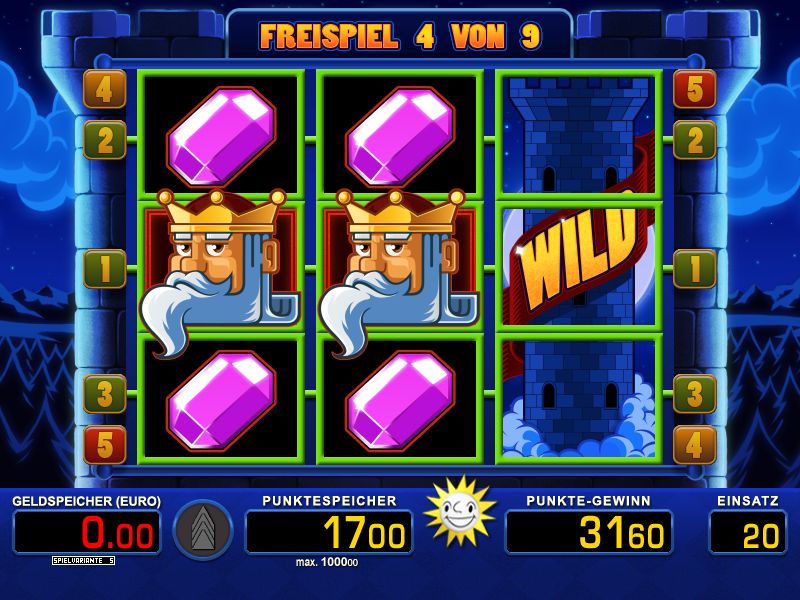Click the right payline 3 marker
This screenshot has height=600, width=800.
pos(694,394)
